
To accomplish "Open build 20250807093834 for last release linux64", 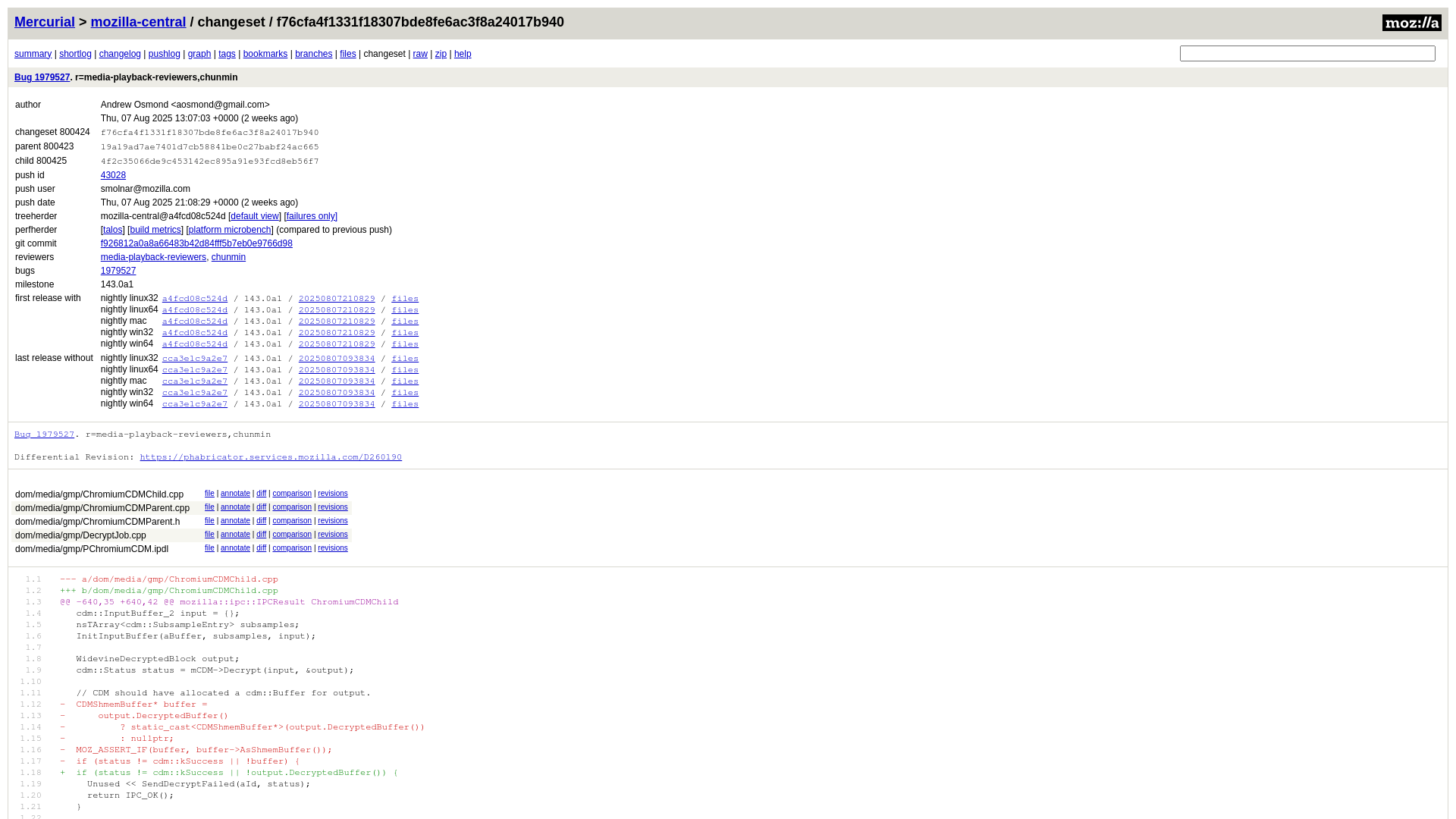I will point(337,370).
